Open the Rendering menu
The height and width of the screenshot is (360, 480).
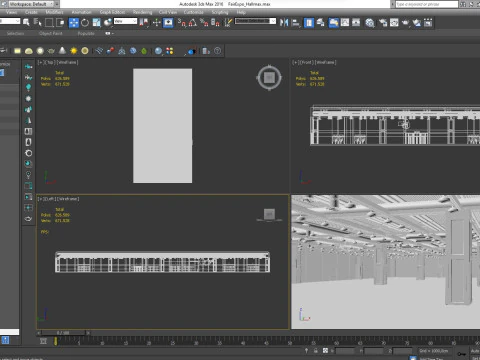pos(142,12)
